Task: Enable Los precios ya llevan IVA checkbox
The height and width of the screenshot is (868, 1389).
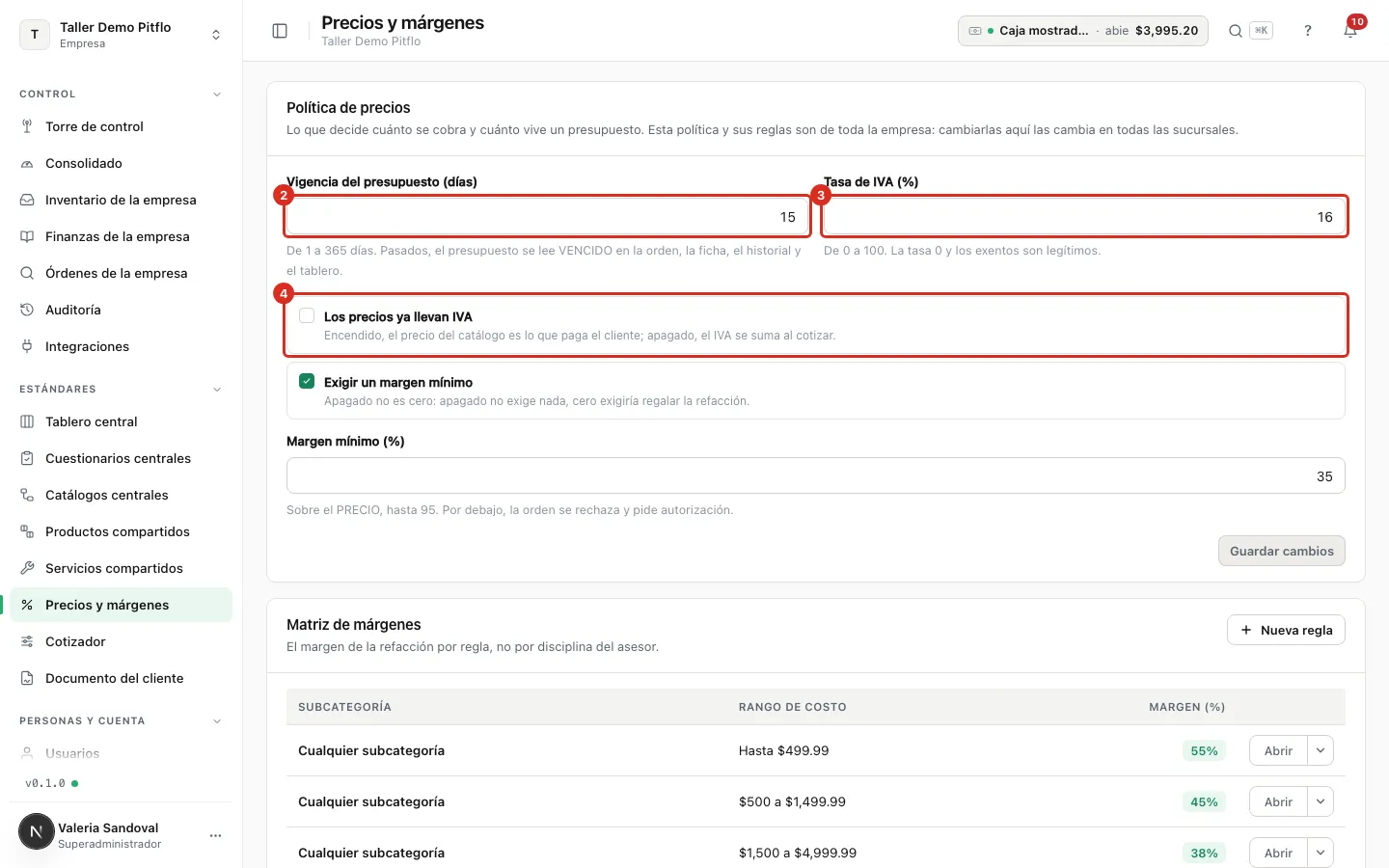Action: [307, 315]
